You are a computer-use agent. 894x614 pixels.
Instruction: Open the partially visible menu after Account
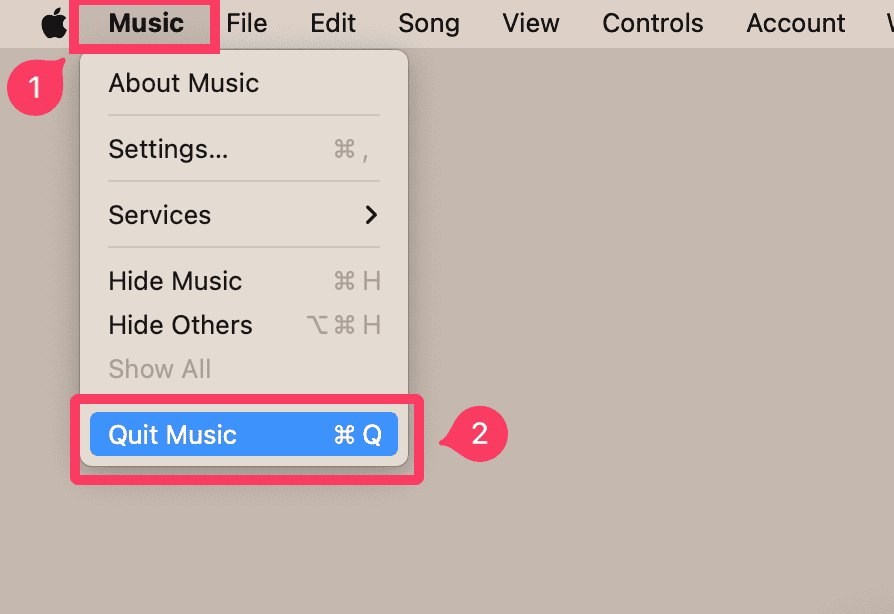click(888, 23)
